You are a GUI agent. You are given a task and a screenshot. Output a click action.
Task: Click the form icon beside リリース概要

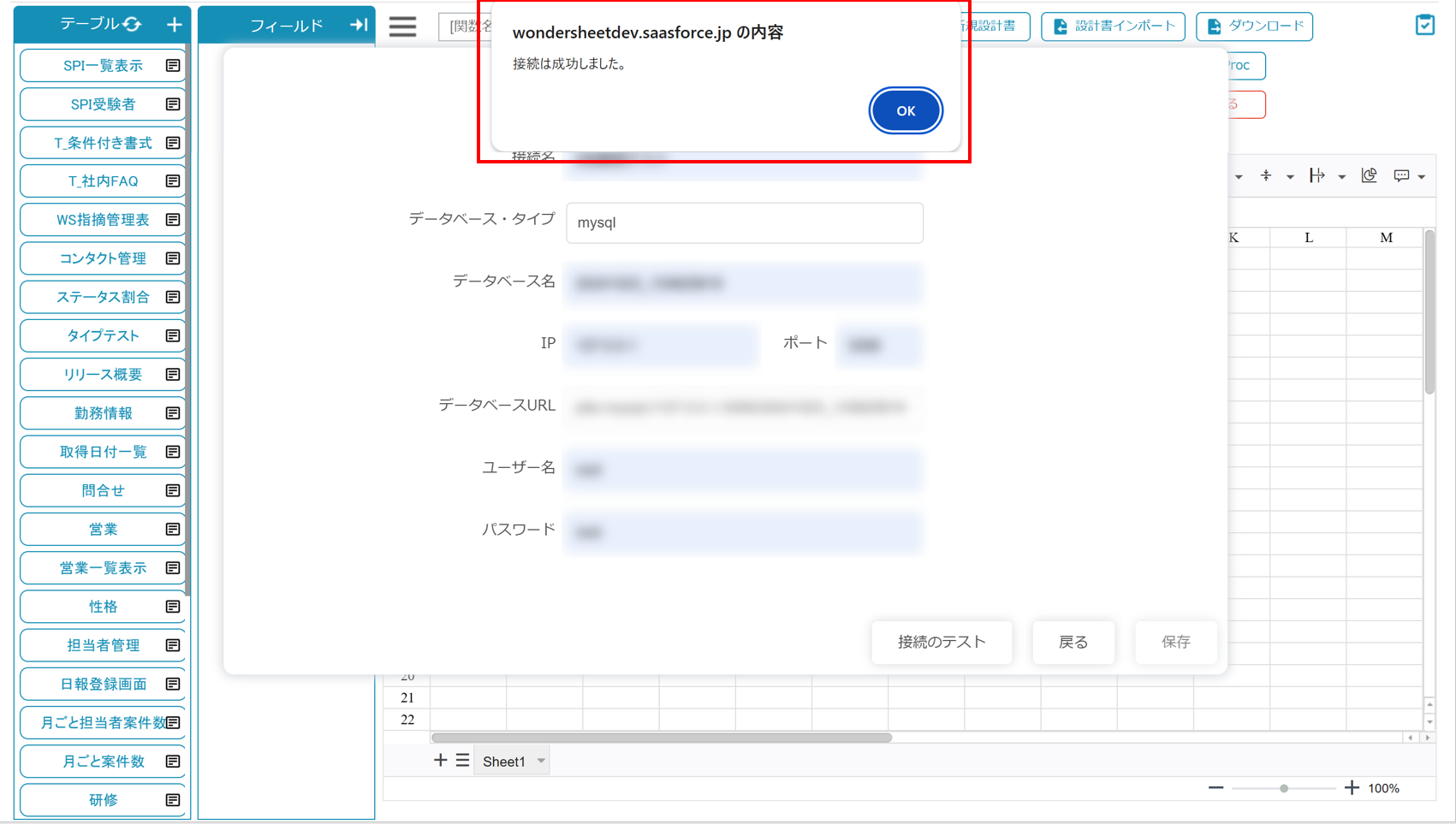coord(173,375)
